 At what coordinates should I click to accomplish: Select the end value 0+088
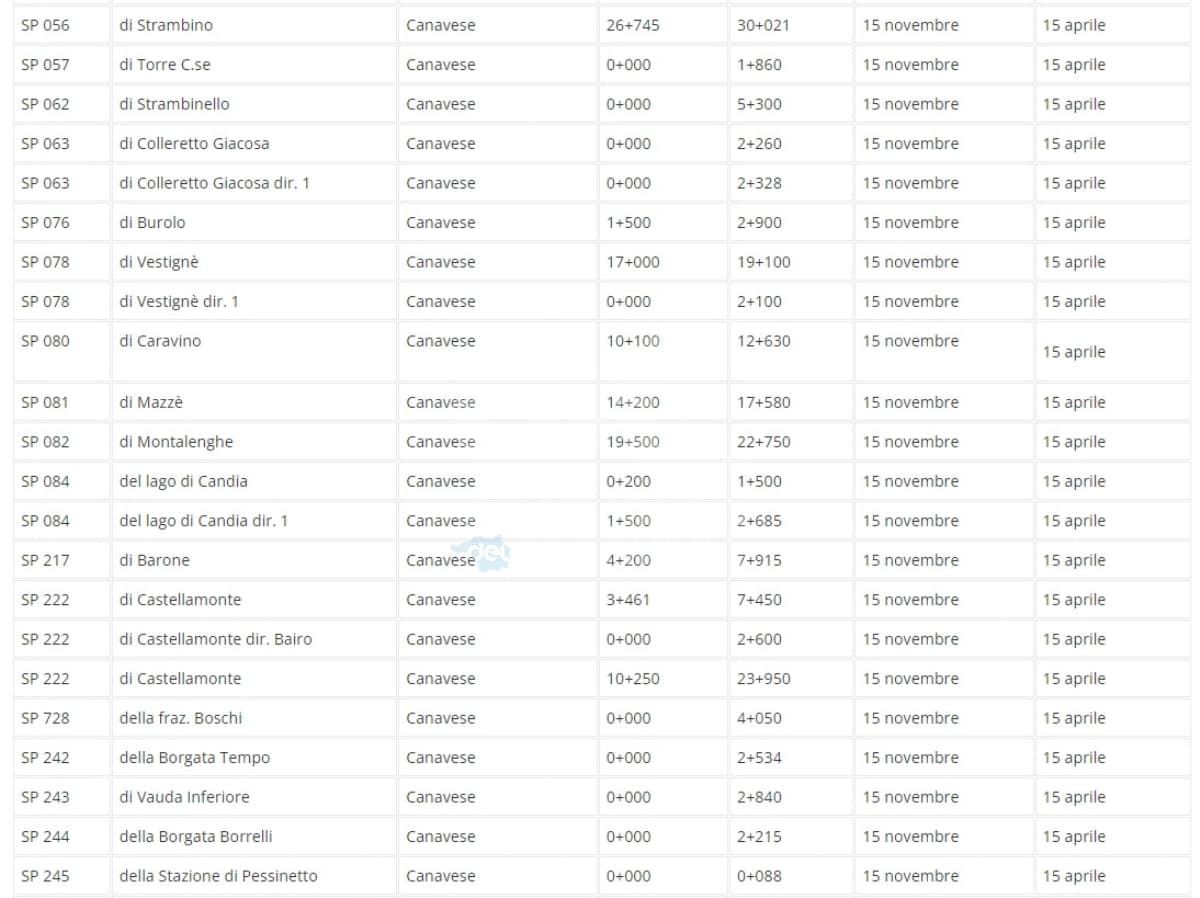click(x=759, y=876)
